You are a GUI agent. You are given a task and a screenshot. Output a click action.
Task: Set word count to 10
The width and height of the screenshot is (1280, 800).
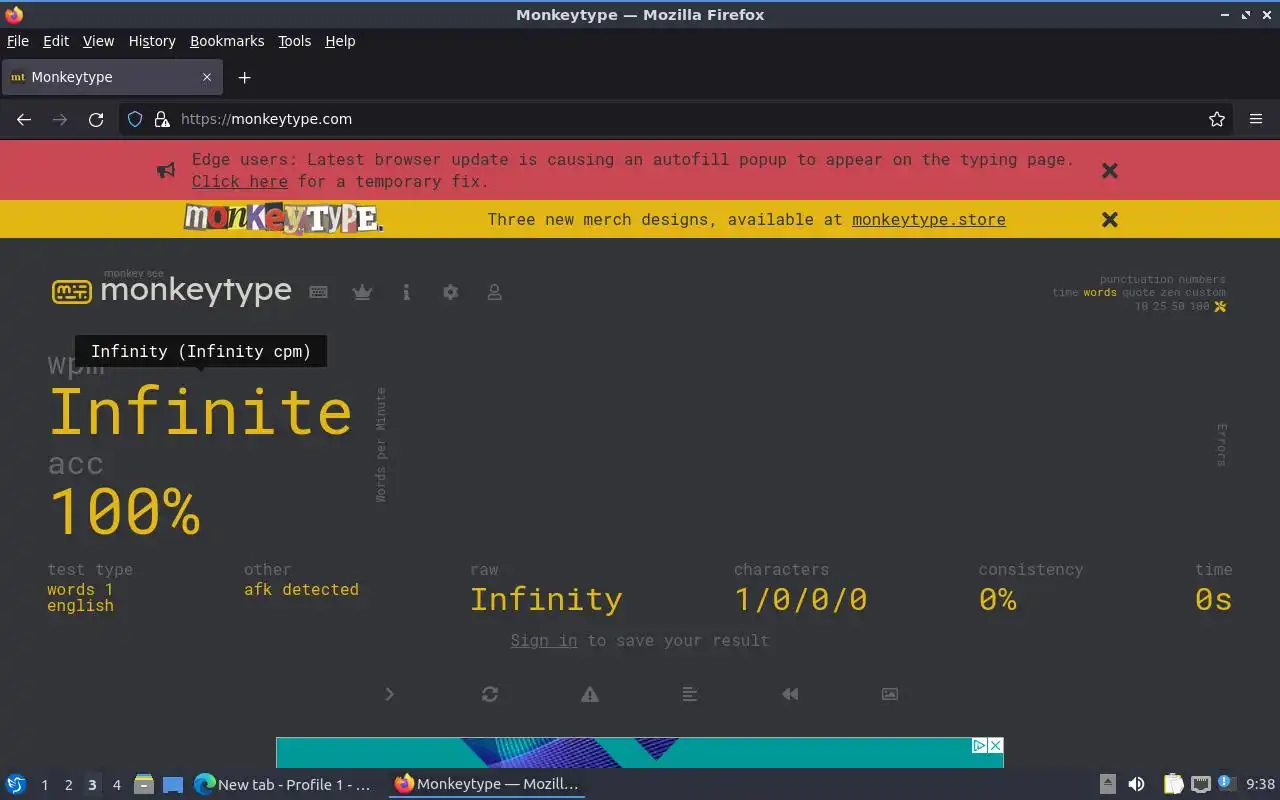pos(1141,306)
